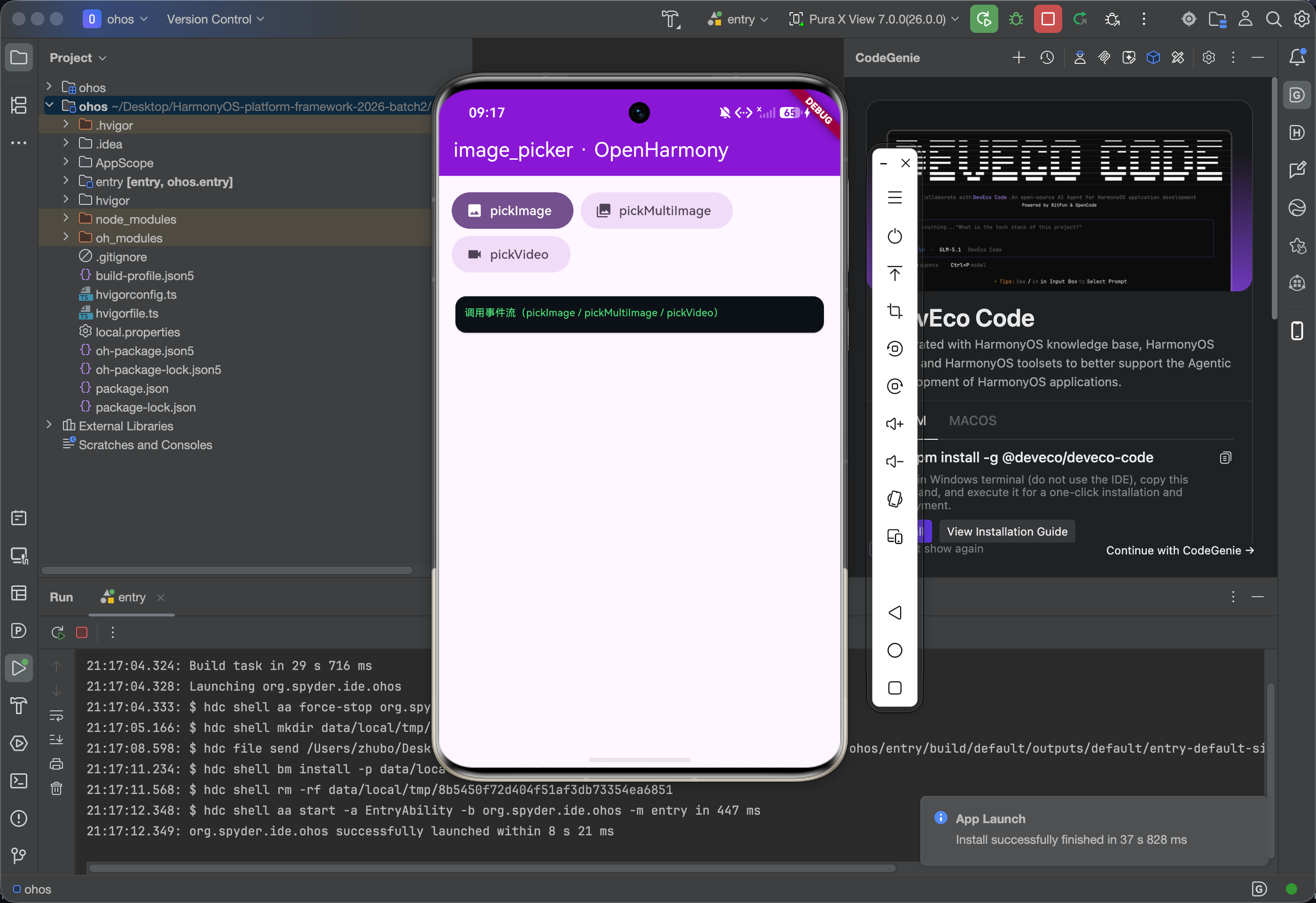Tap the emulator back triangle button

coord(895,613)
